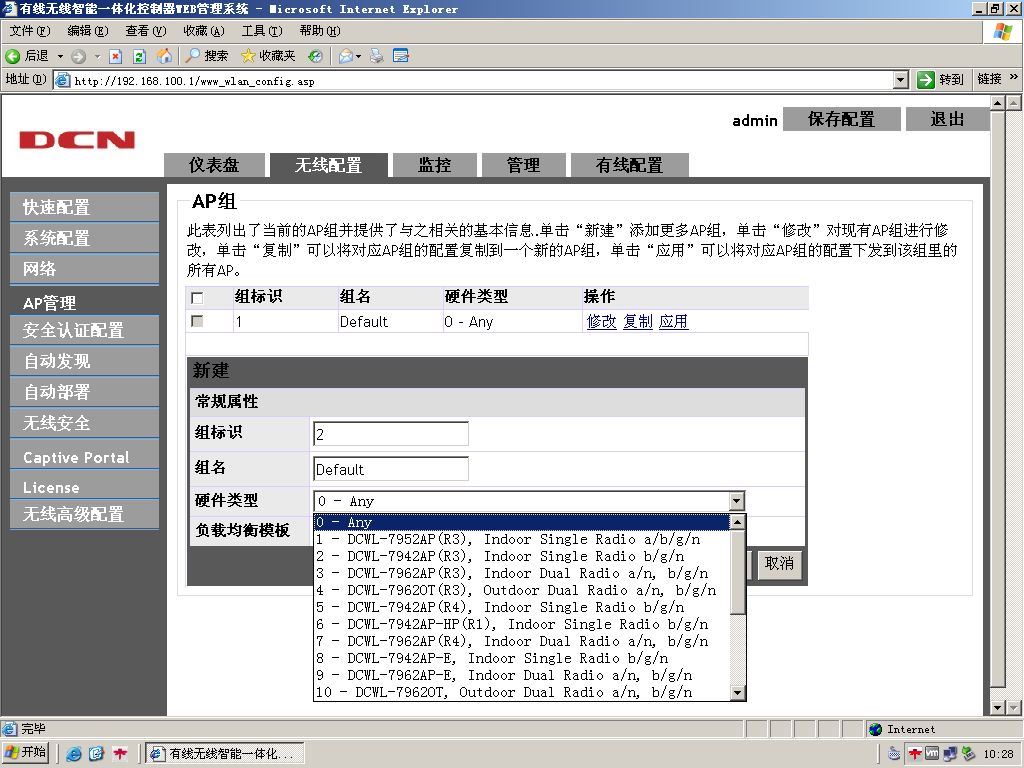Screen dimensions: 1024x768
Task: Click the Internet Explorer quick launch icon
Action: tap(74, 754)
